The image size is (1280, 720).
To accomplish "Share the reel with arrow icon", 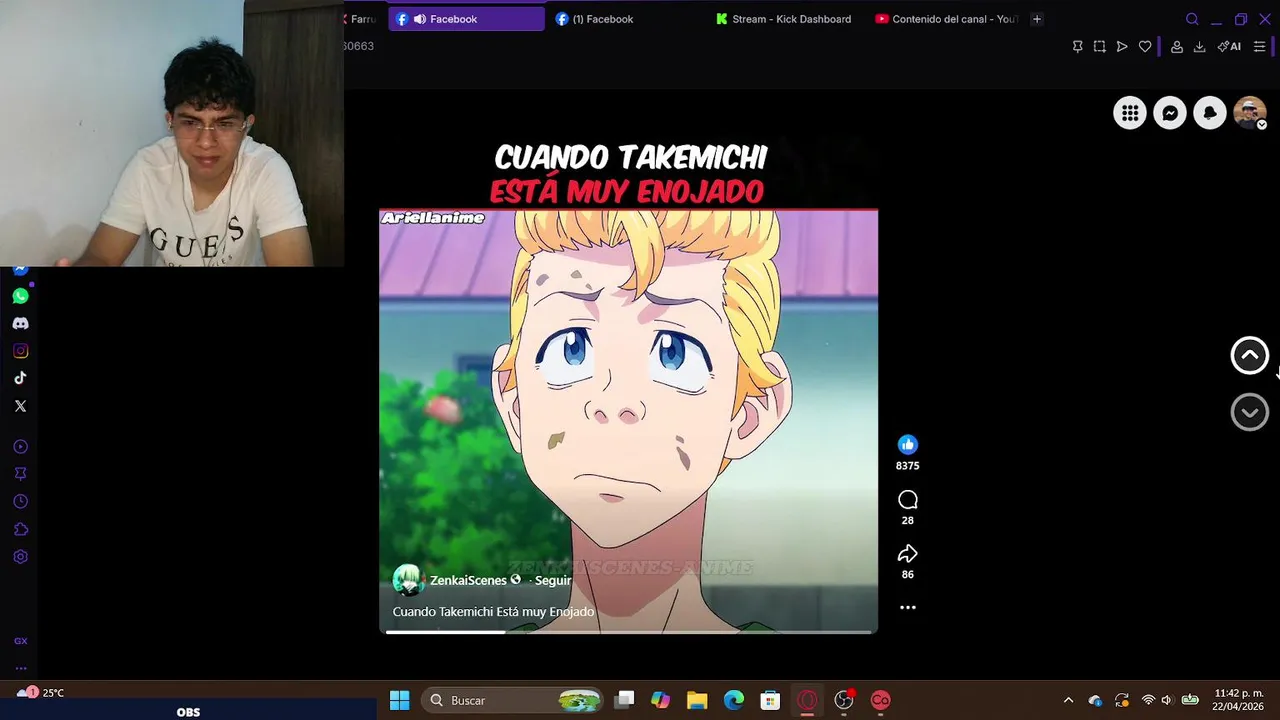I will point(907,553).
